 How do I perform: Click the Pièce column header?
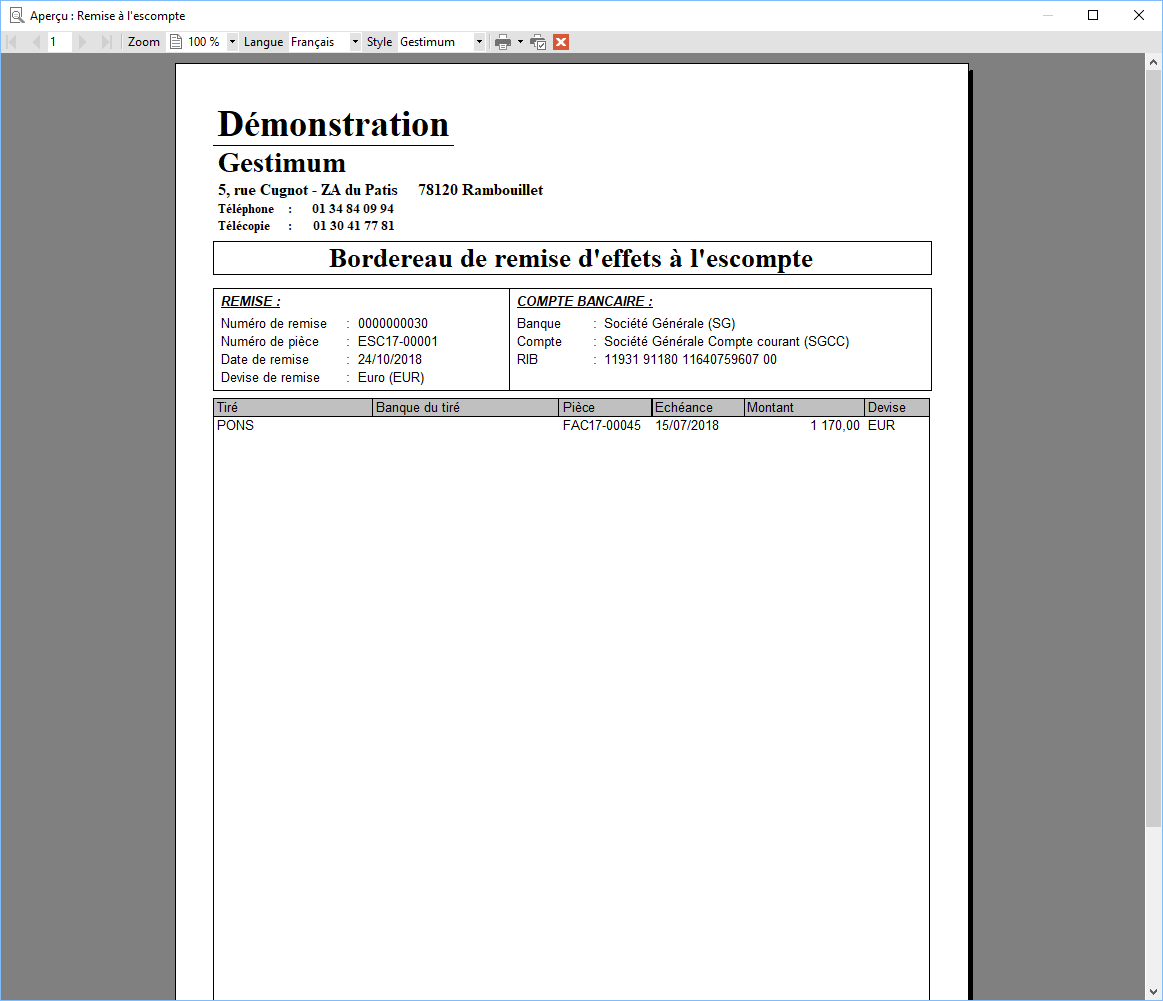coord(605,408)
